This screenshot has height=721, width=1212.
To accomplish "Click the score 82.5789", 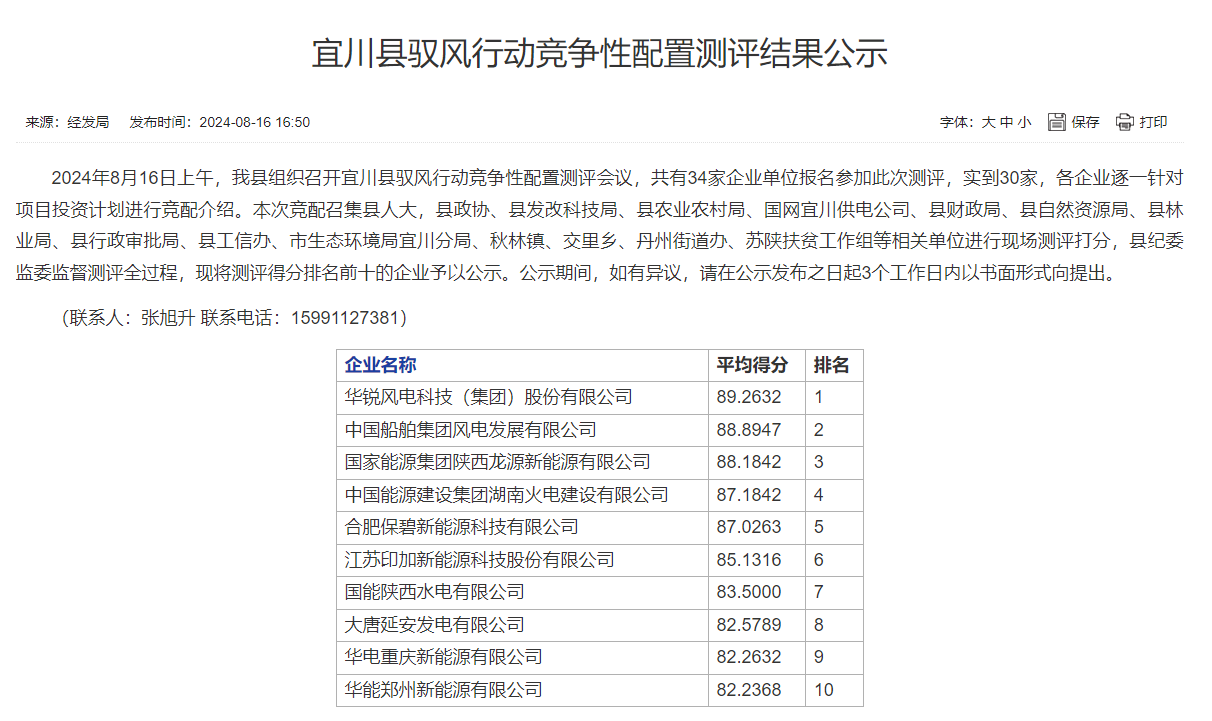I will (749, 624).
